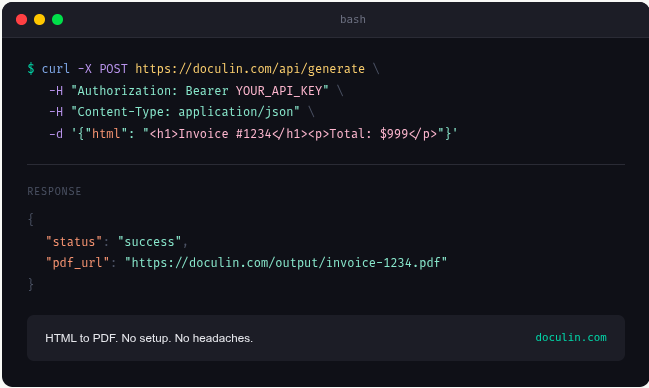
Task: Click the green maximize window dot
Action: click(58, 19)
